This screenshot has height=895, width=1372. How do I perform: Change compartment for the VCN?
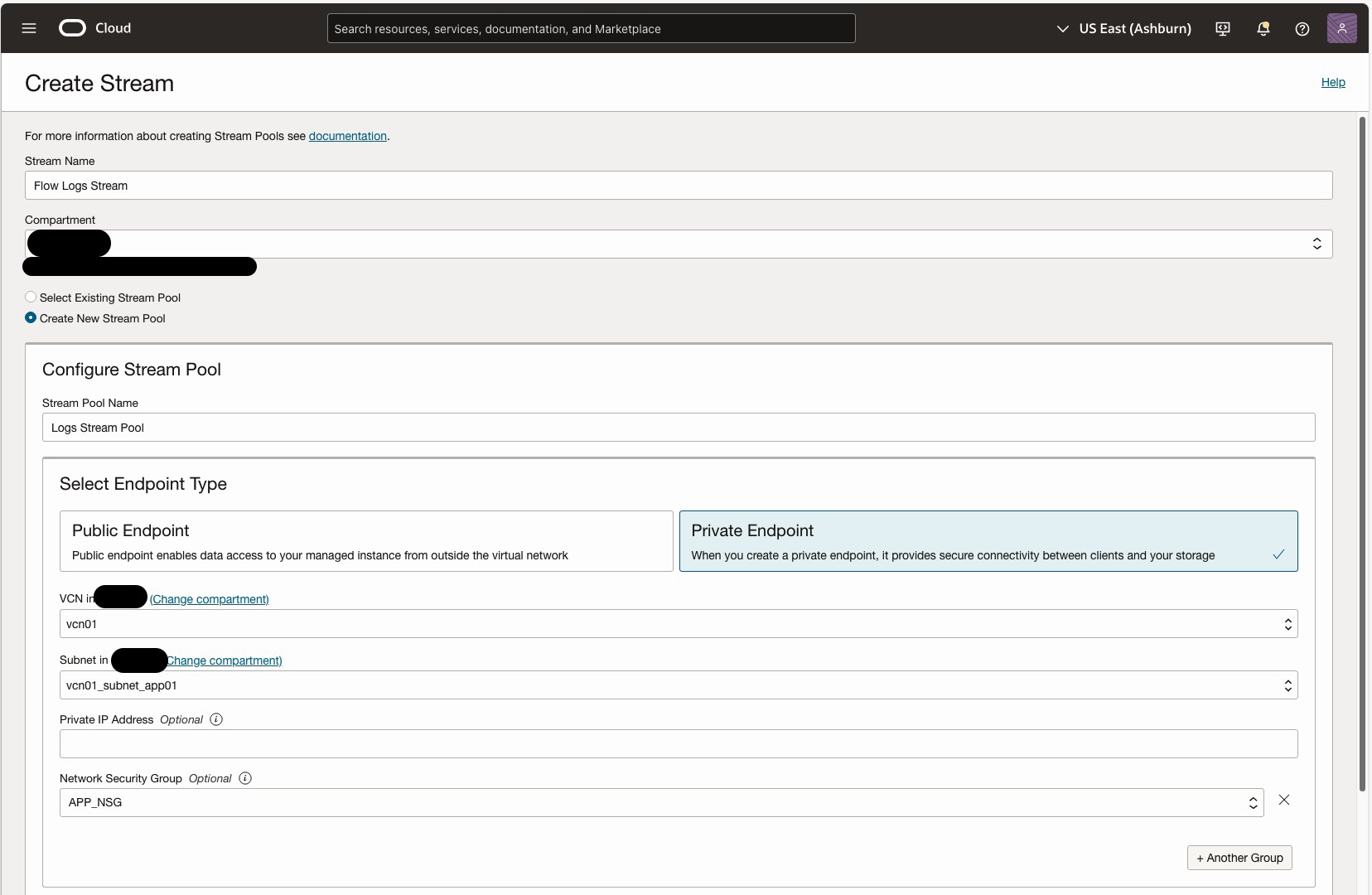[x=209, y=599]
